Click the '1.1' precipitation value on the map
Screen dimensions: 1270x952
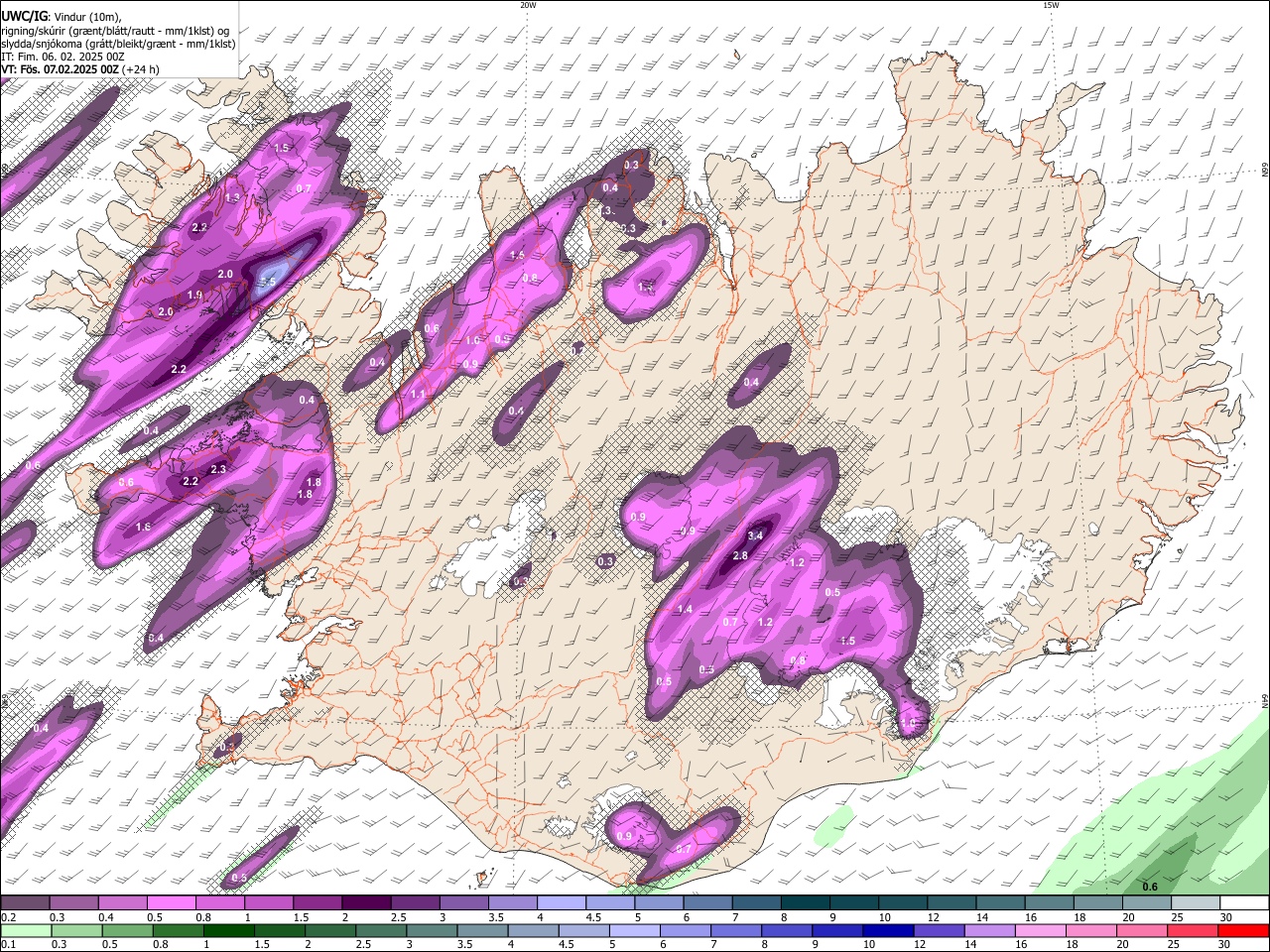point(418,394)
